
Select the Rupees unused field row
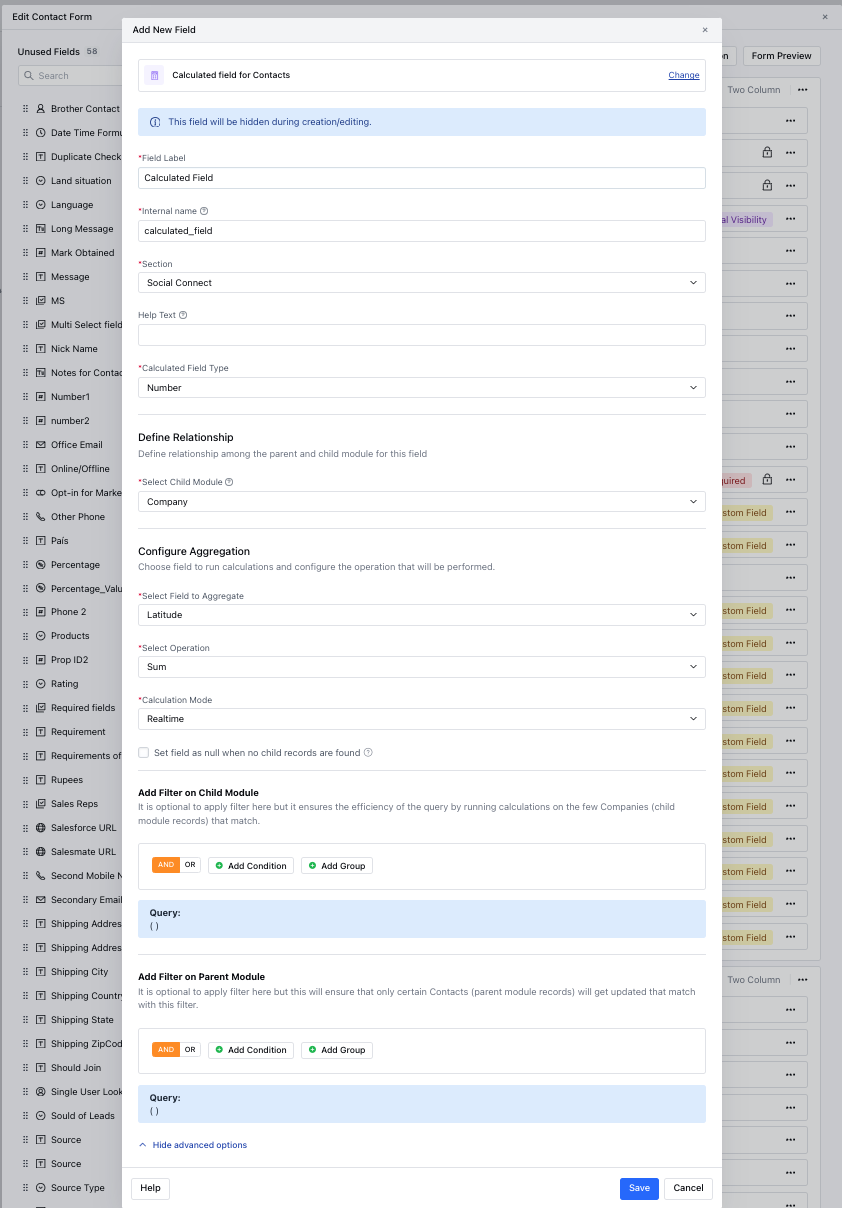tap(70, 780)
